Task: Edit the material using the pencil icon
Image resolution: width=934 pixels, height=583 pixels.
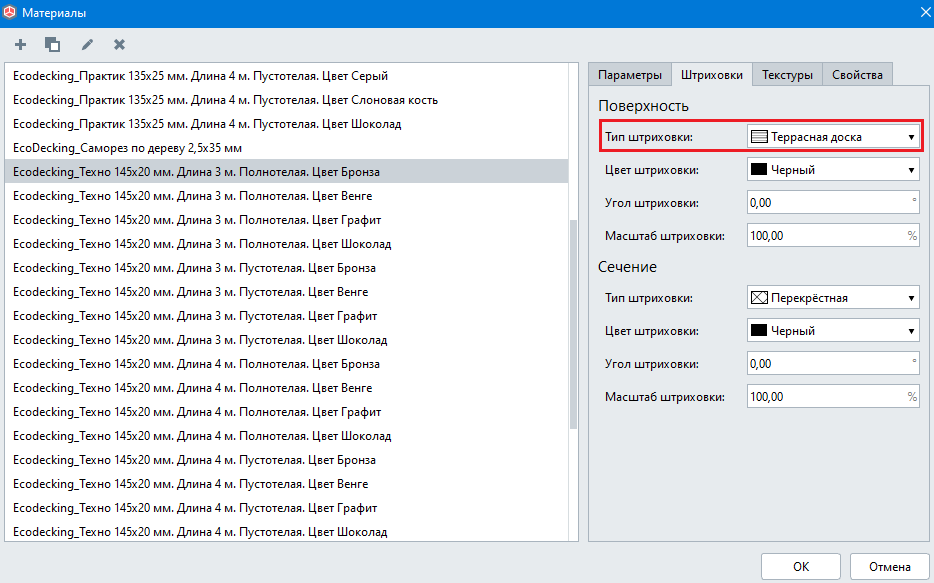Action: coord(87,45)
